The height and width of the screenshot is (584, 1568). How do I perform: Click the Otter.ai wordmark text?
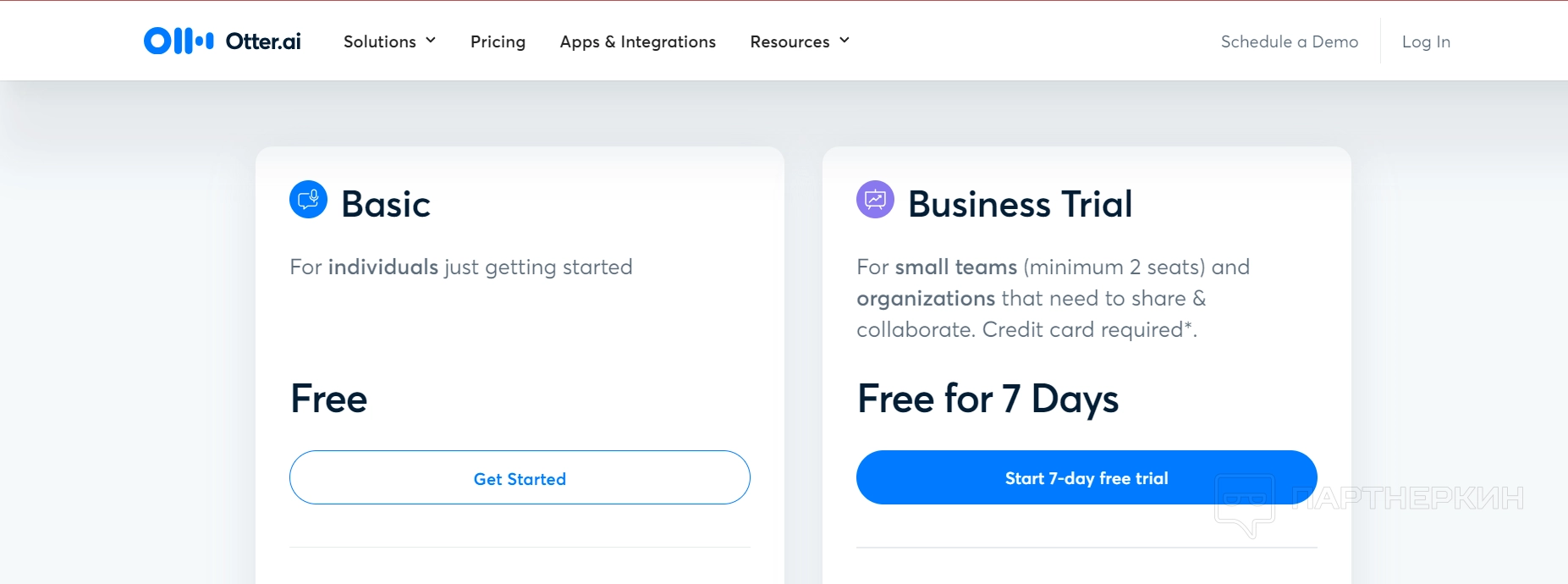point(263,41)
